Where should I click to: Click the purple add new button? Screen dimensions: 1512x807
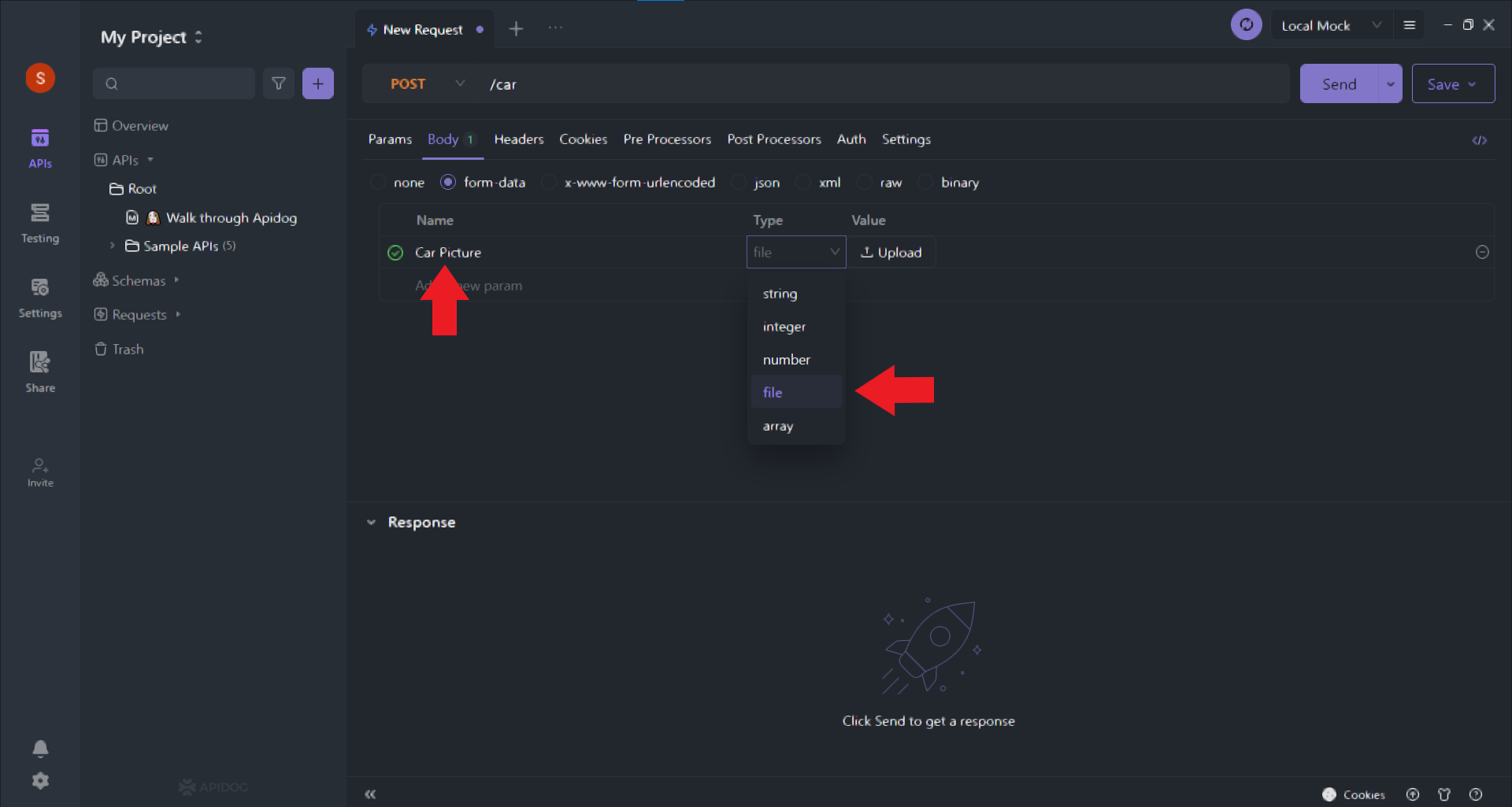[318, 83]
